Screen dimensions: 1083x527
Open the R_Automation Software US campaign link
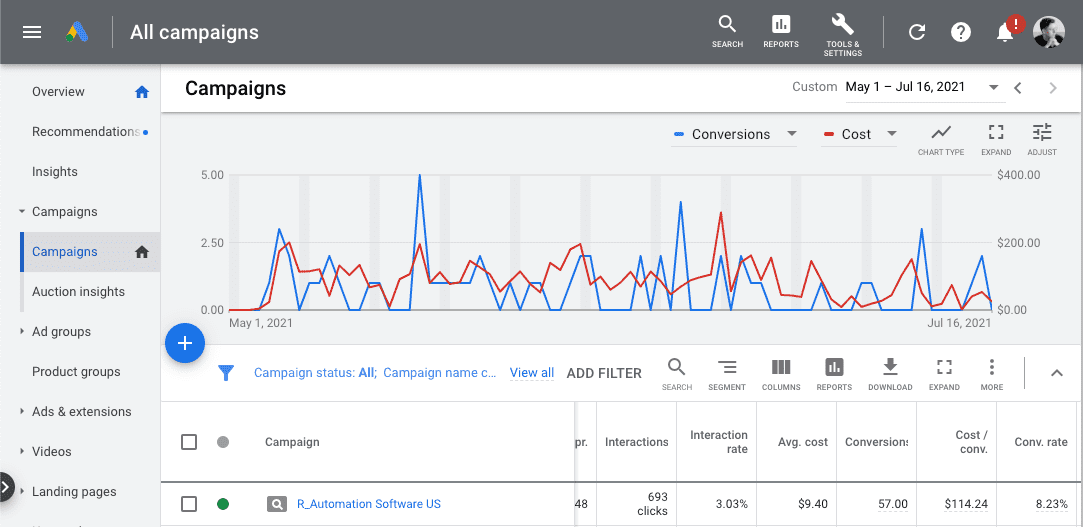(x=368, y=504)
